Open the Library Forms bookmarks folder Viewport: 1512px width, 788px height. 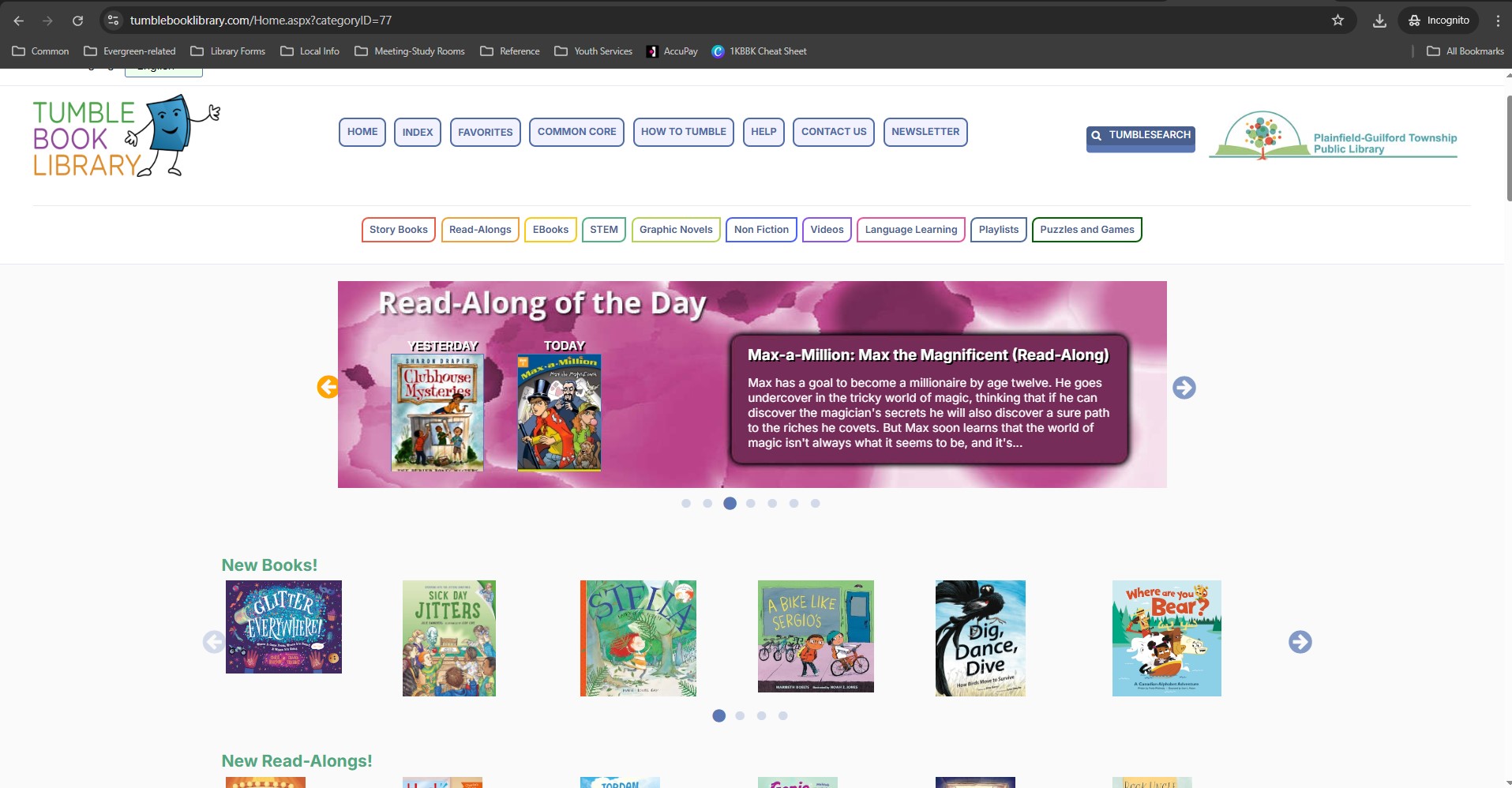(227, 51)
